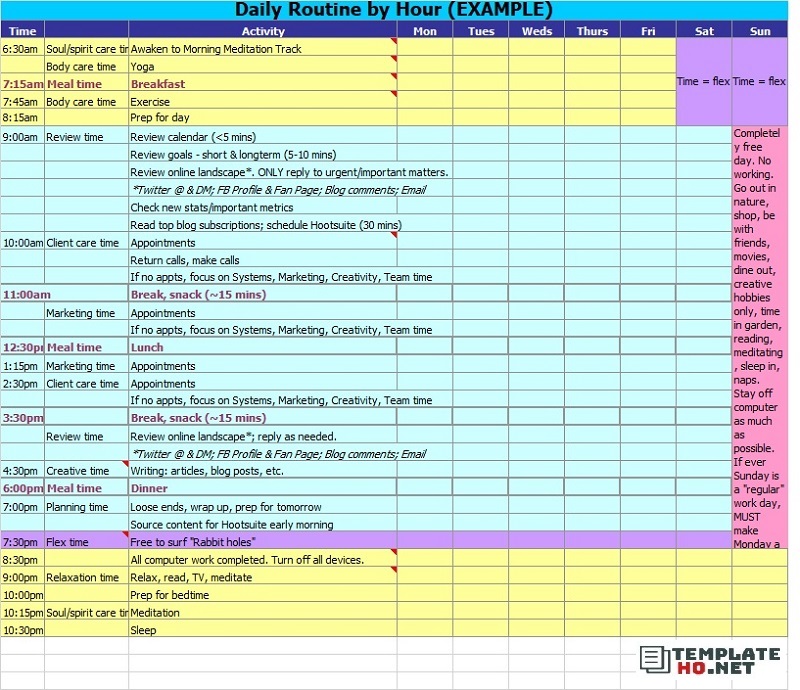The width and height of the screenshot is (800, 690).
Task: Select the Sun column header
Action: [x=760, y=31]
